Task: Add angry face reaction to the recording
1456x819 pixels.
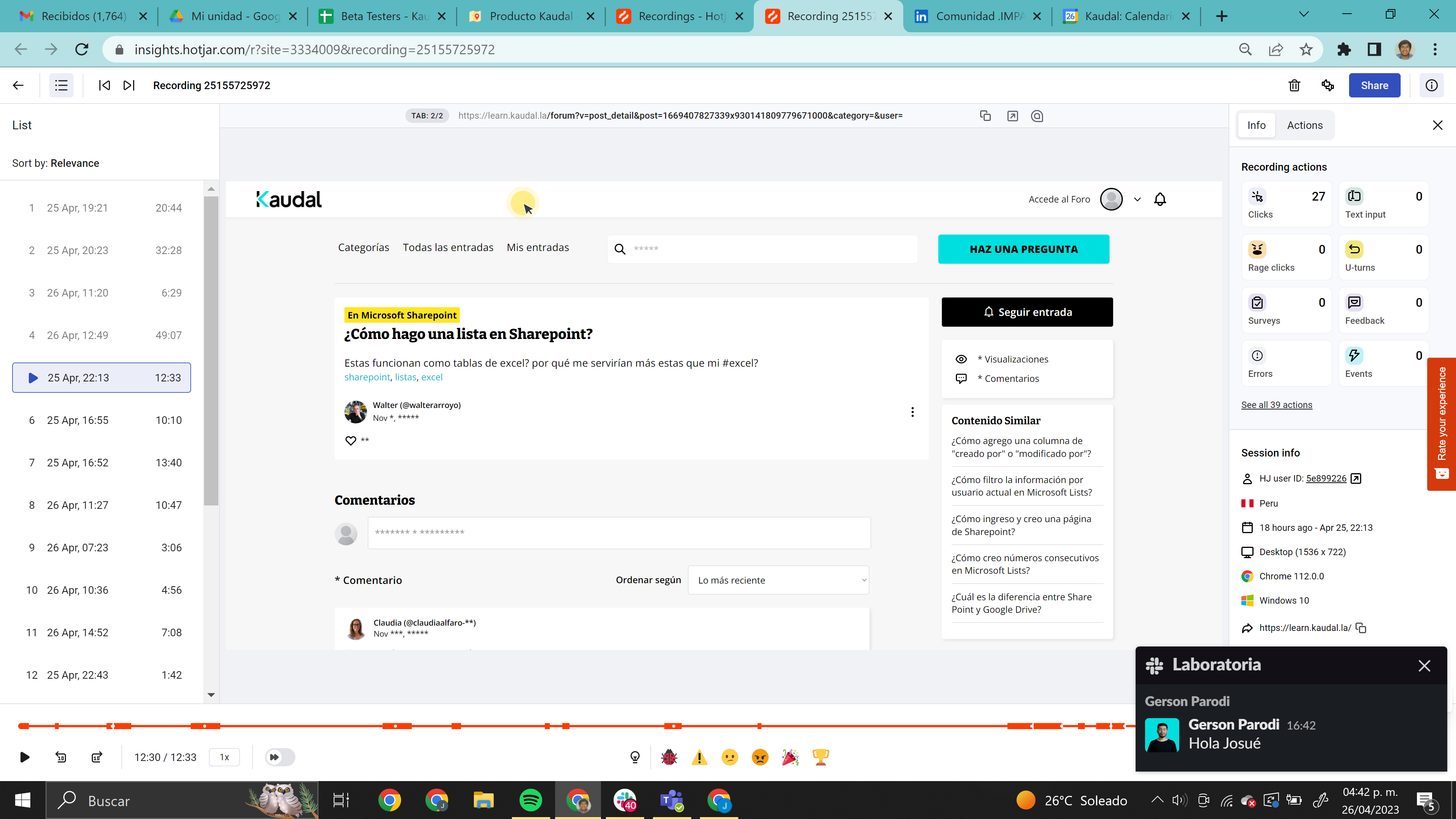Action: [x=760, y=757]
